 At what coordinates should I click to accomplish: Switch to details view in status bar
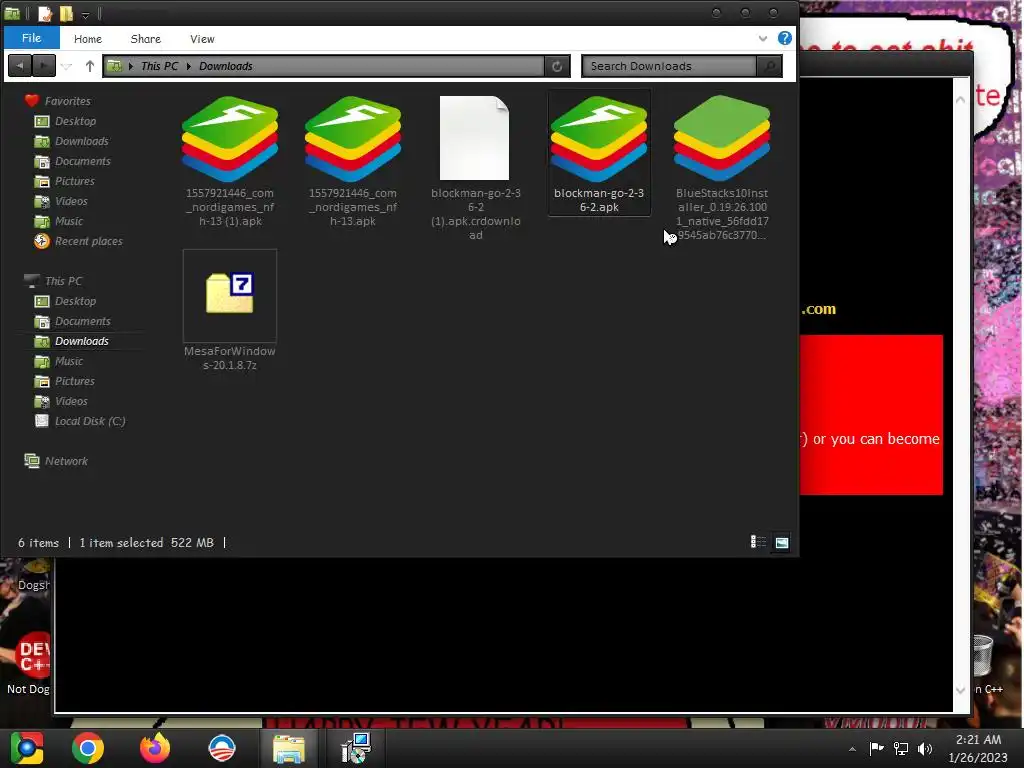point(758,542)
